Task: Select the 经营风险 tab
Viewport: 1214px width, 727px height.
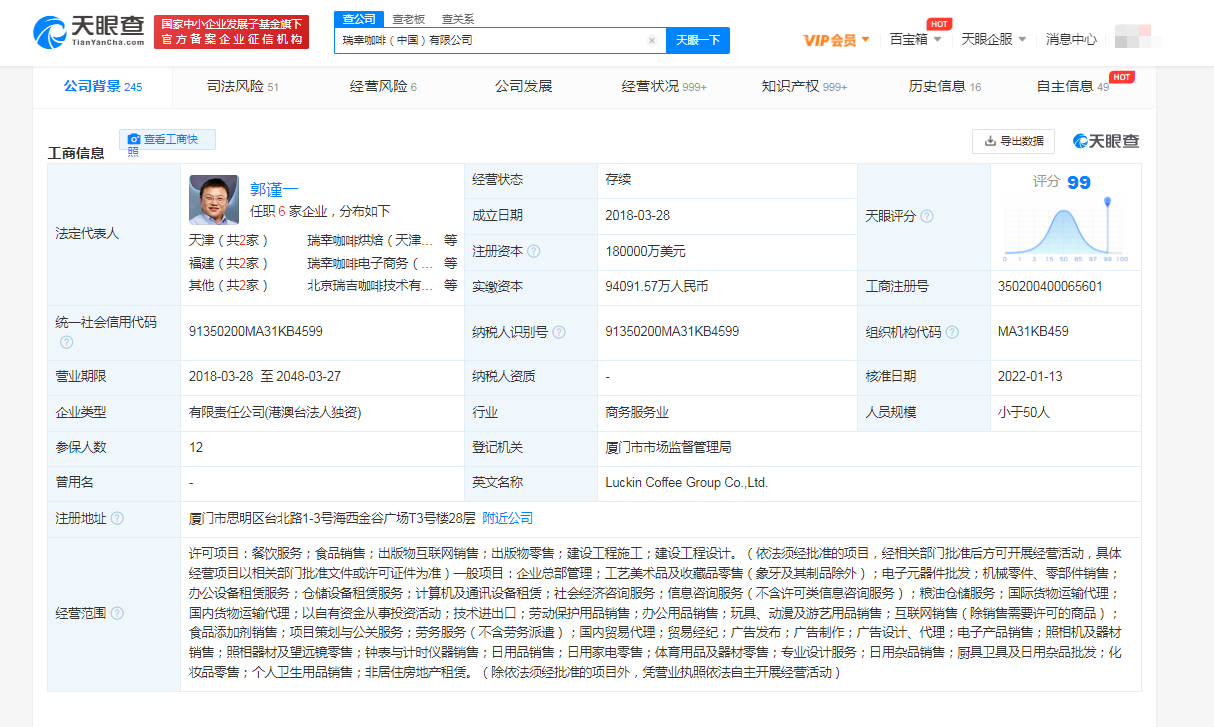Action: pos(383,87)
